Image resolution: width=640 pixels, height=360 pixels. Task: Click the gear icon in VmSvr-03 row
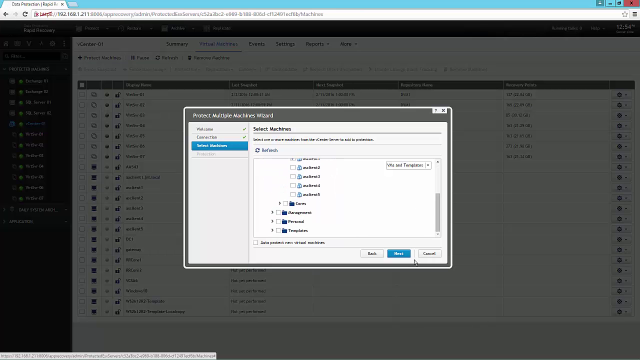(x=619, y=116)
